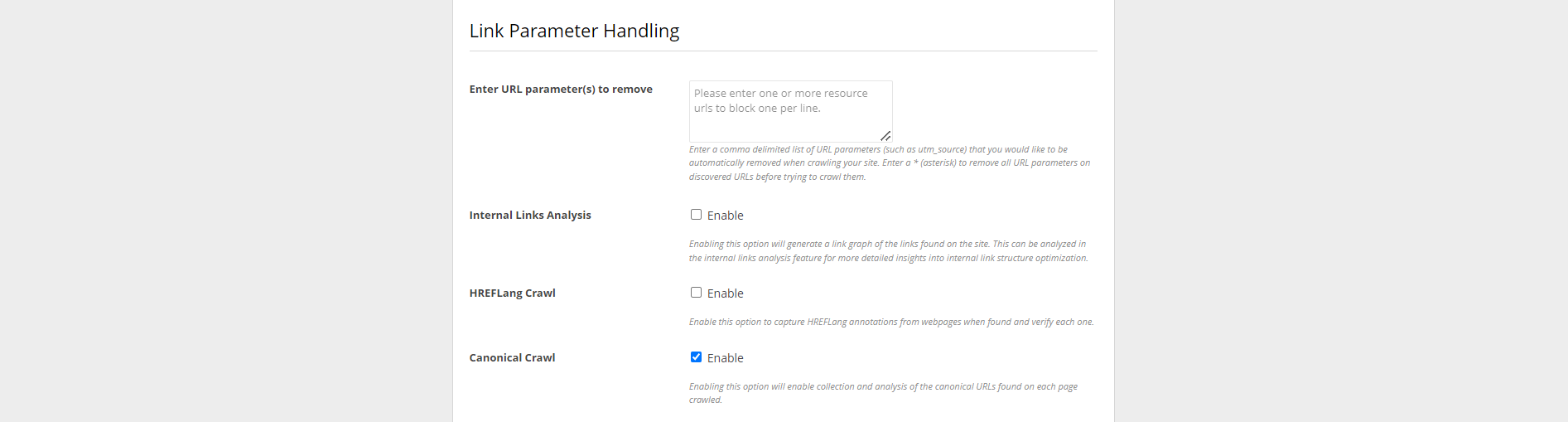Tick the HREFLang Crawl checkbox

coord(696,293)
